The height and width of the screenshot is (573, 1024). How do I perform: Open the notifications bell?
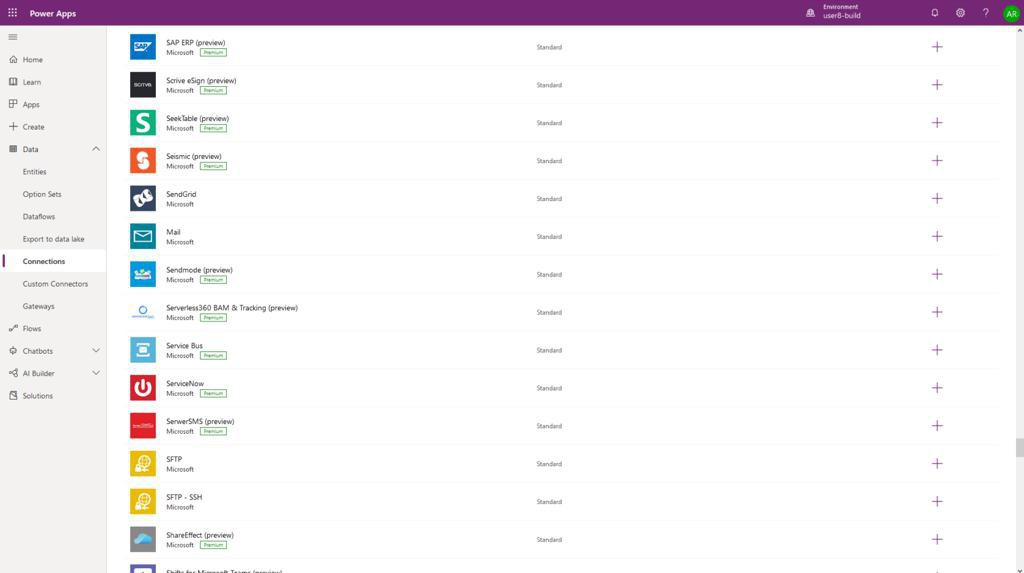(x=935, y=12)
